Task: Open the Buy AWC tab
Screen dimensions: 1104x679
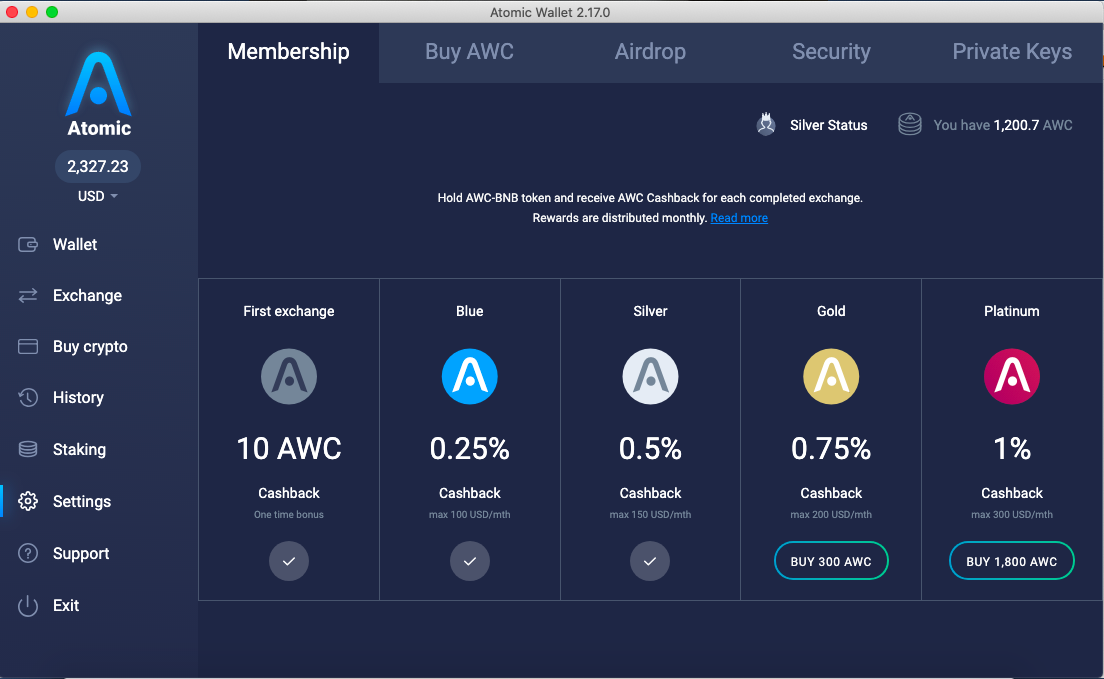Action: [470, 52]
